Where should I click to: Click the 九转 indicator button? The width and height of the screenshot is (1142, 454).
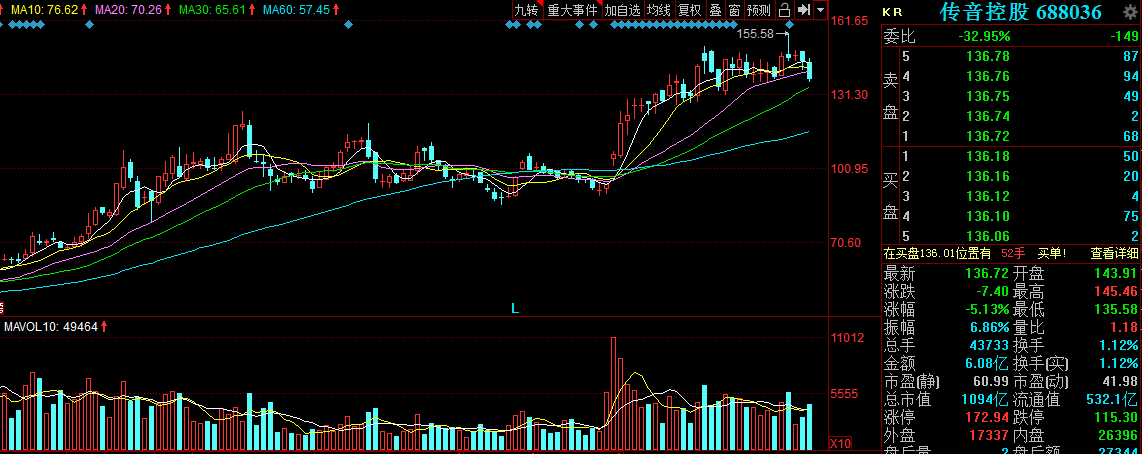527,10
